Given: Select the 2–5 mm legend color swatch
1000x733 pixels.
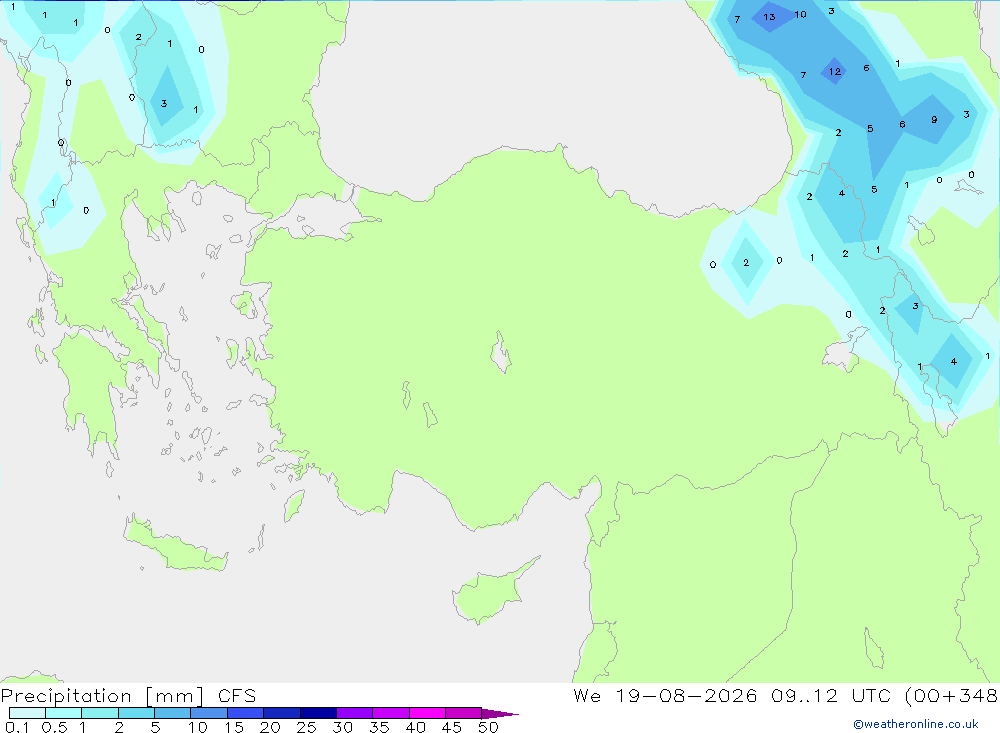Looking at the screenshot, I should 136,713.
